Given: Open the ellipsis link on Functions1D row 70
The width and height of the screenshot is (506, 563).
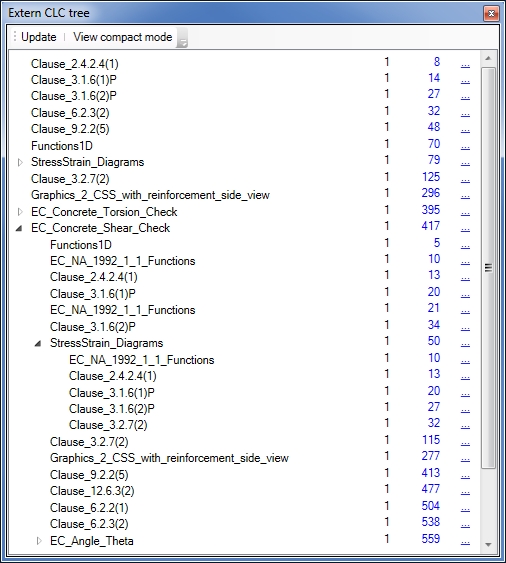Looking at the screenshot, I should (465, 146).
